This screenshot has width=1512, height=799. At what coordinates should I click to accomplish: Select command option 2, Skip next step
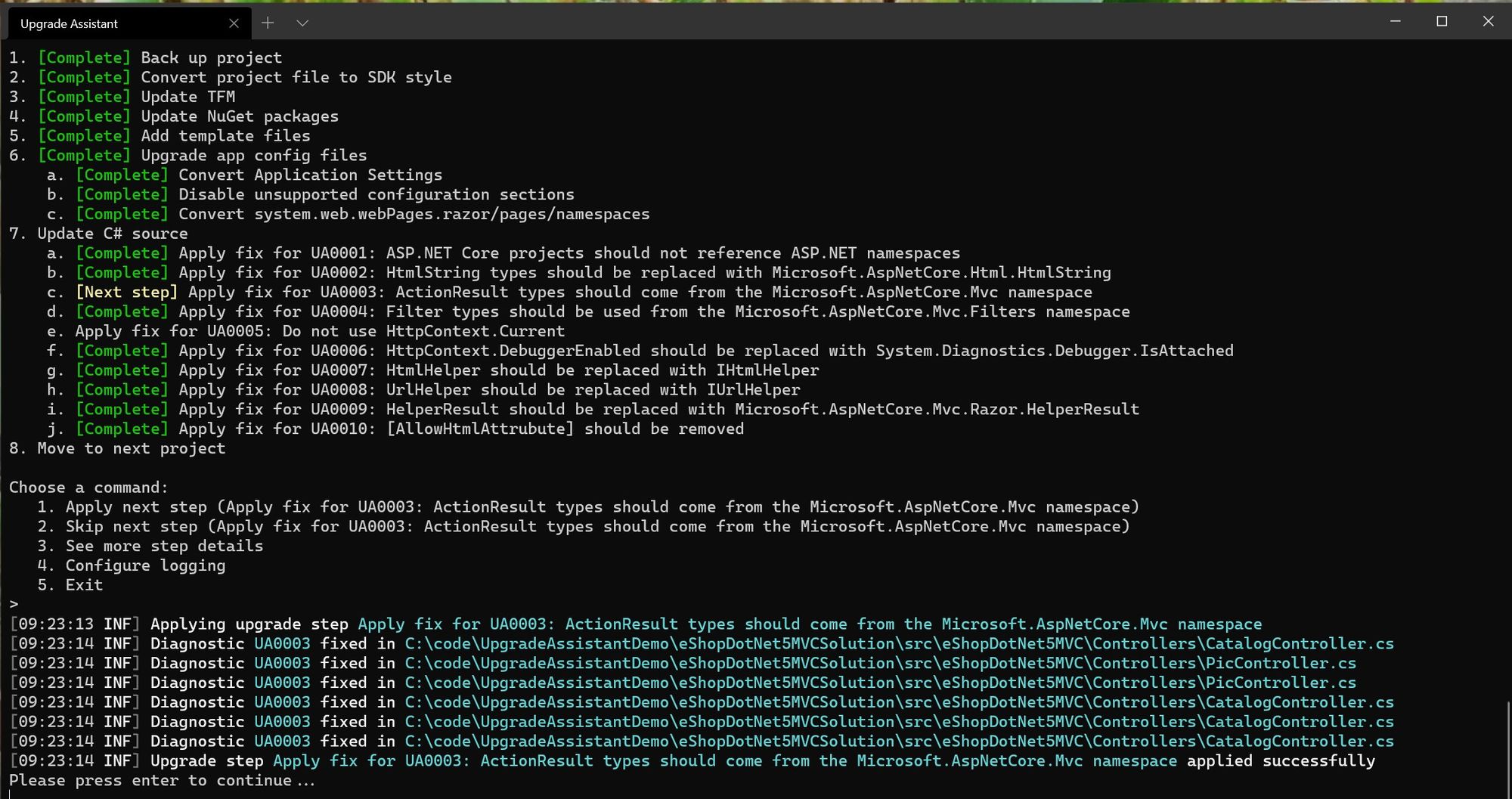[x=582, y=526]
